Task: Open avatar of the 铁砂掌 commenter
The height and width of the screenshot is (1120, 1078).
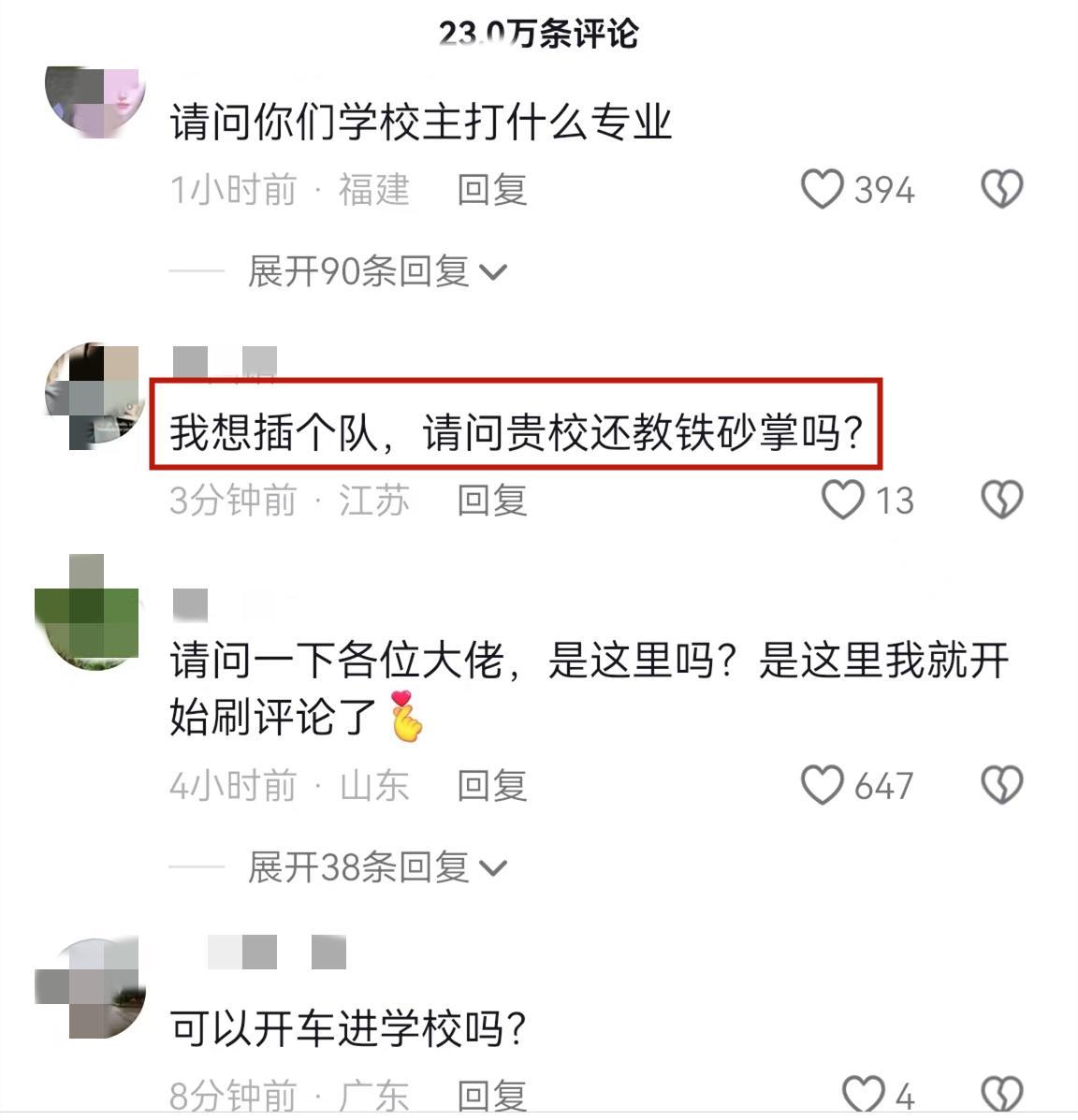Action: click(93, 395)
